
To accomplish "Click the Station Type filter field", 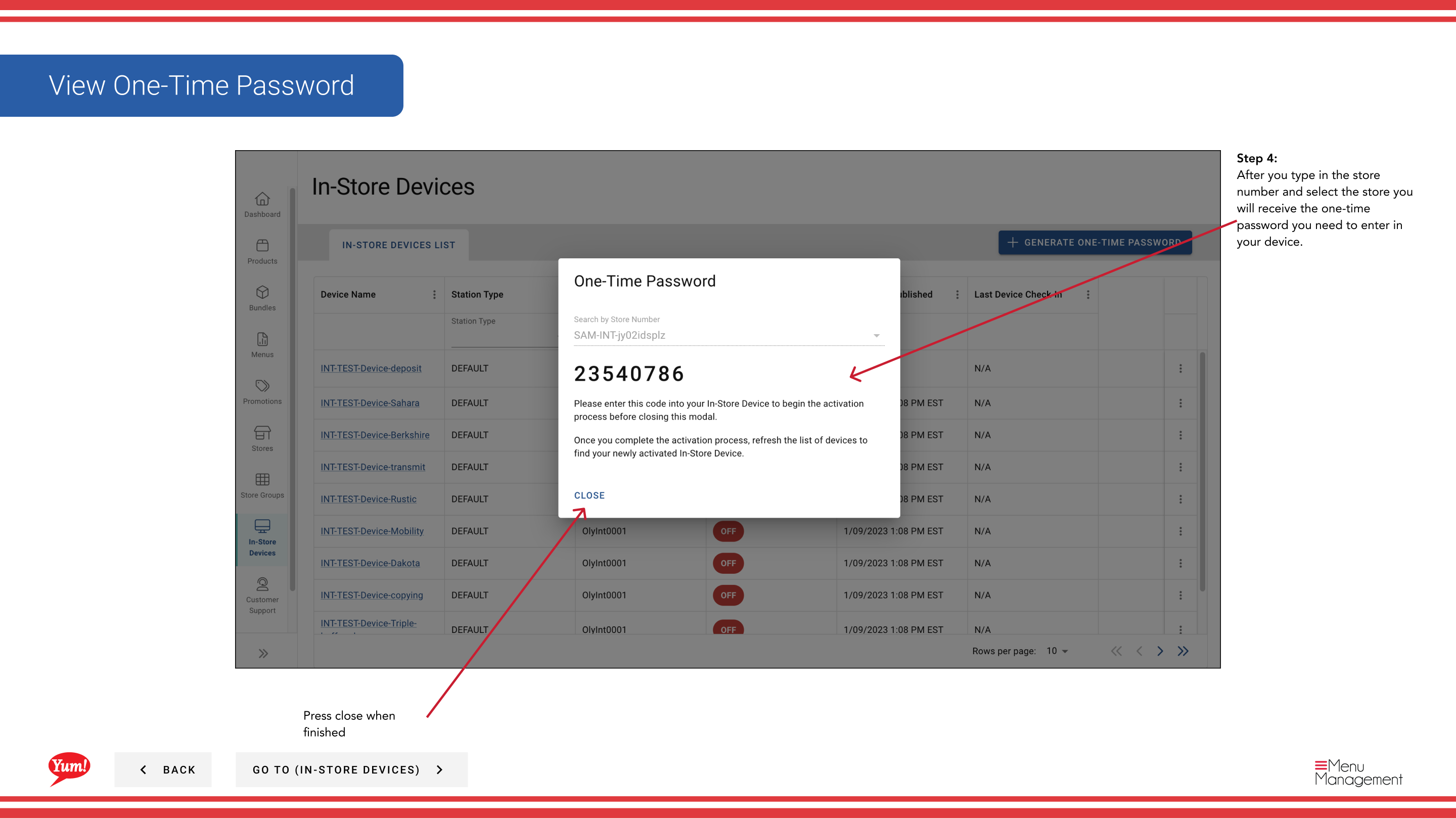I will (504, 331).
